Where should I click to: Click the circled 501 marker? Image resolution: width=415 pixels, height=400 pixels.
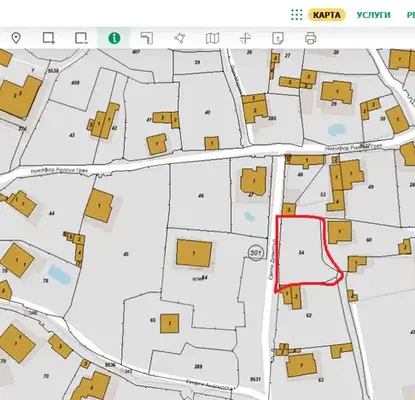point(255,253)
